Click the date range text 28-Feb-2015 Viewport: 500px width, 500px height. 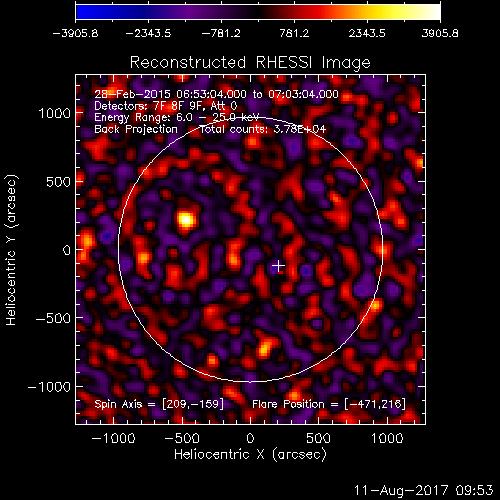(x=133, y=94)
